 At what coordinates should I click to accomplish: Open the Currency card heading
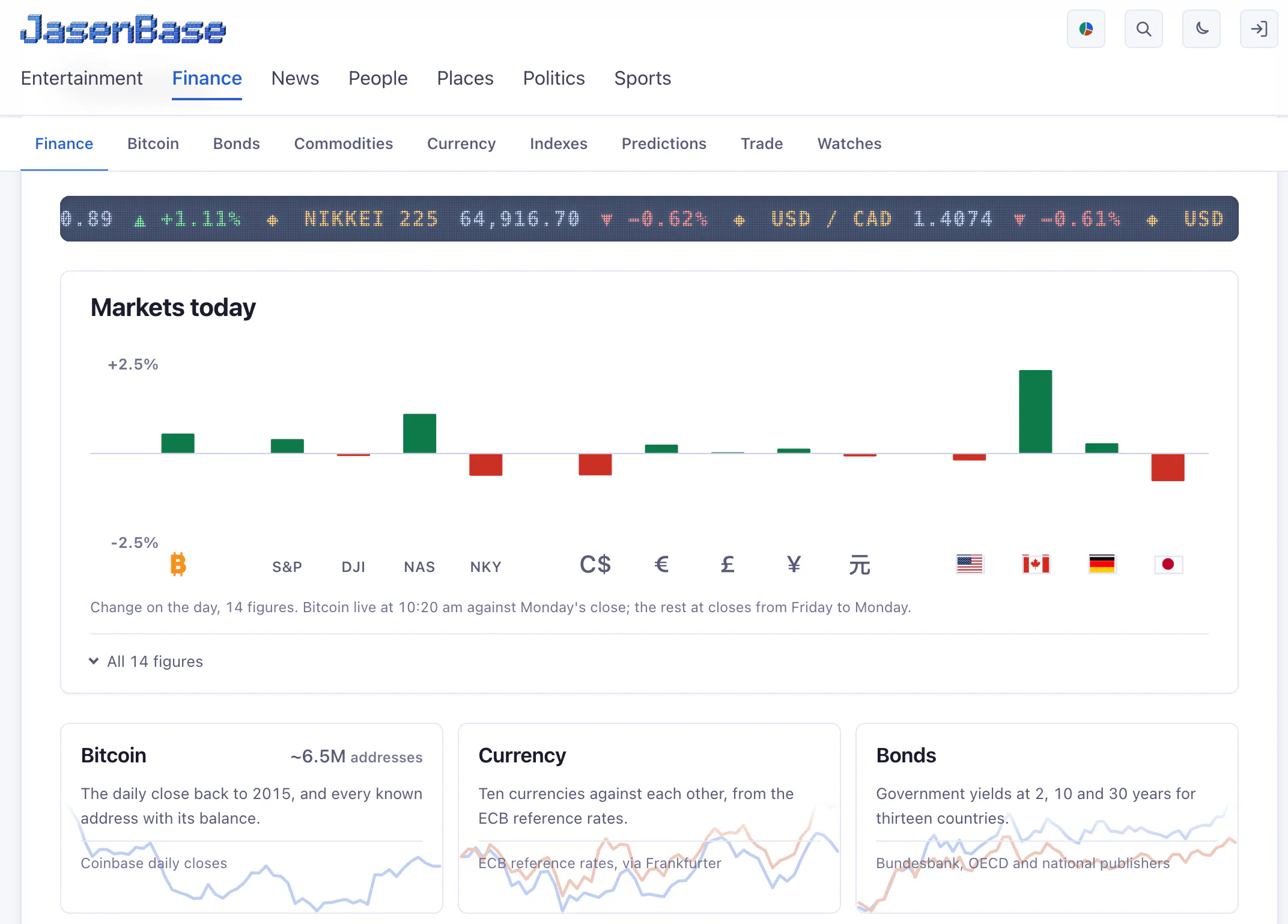(522, 755)
